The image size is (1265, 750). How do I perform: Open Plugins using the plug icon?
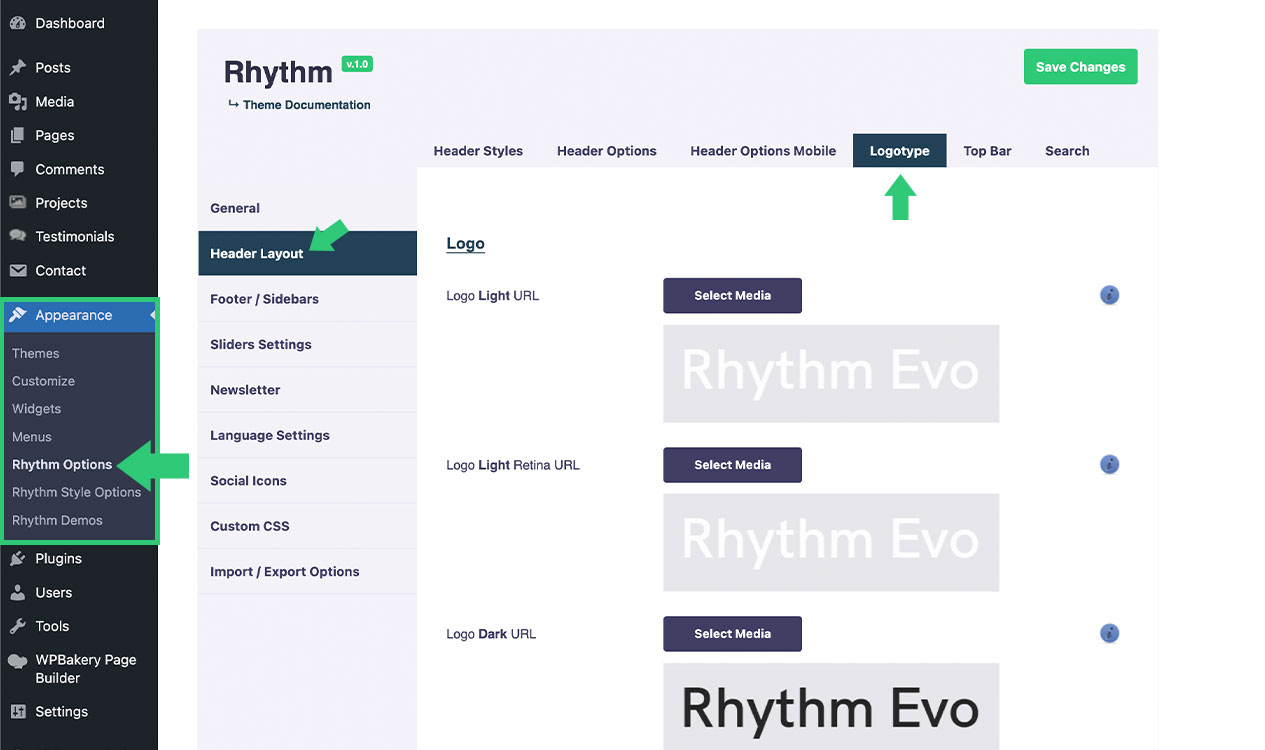17,559
